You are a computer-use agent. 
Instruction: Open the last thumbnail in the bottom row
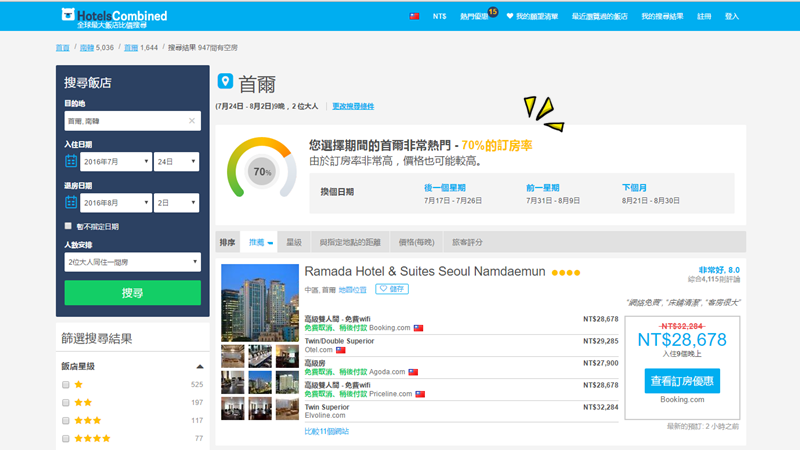287,409
